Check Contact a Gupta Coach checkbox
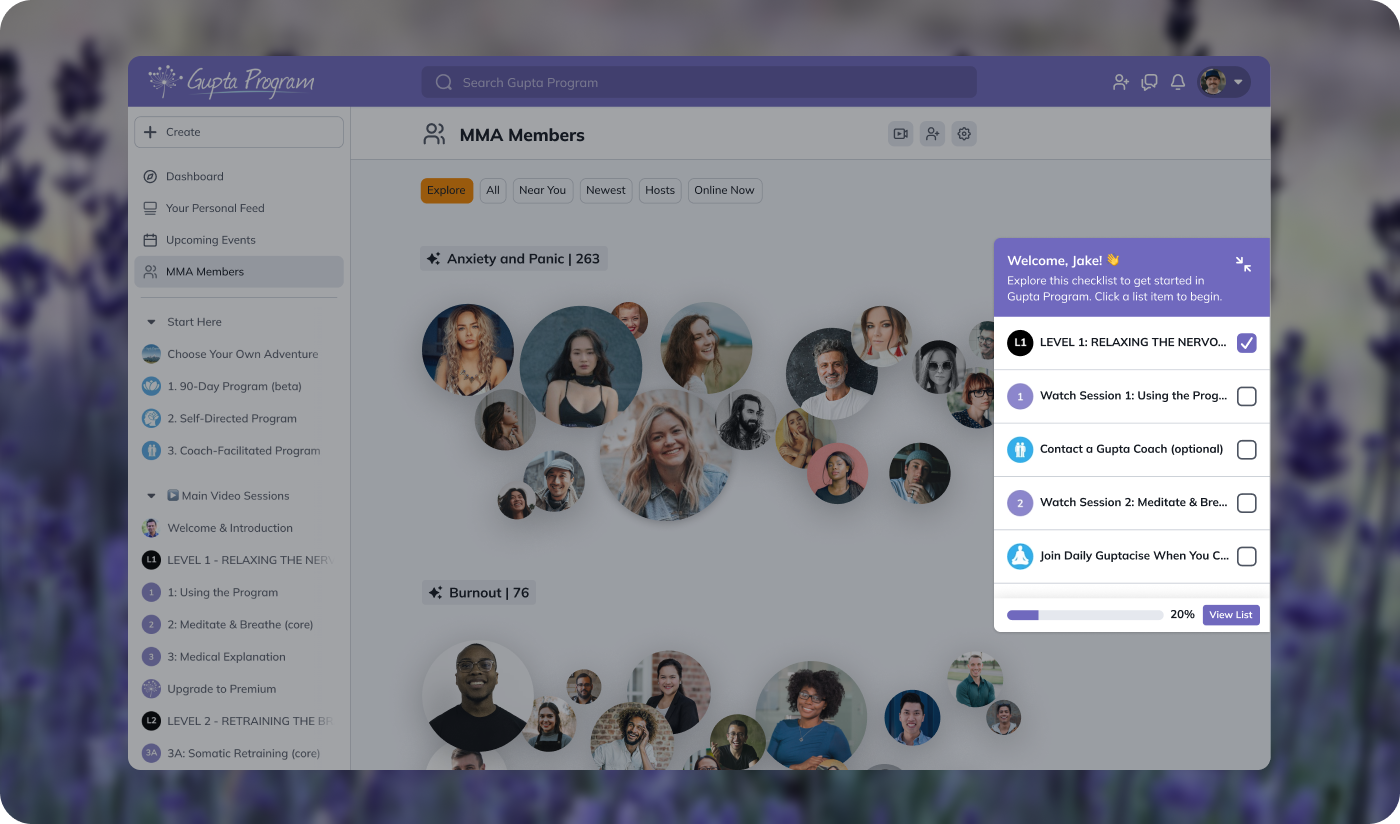The image size is (1400, 824). (1247, 449)
